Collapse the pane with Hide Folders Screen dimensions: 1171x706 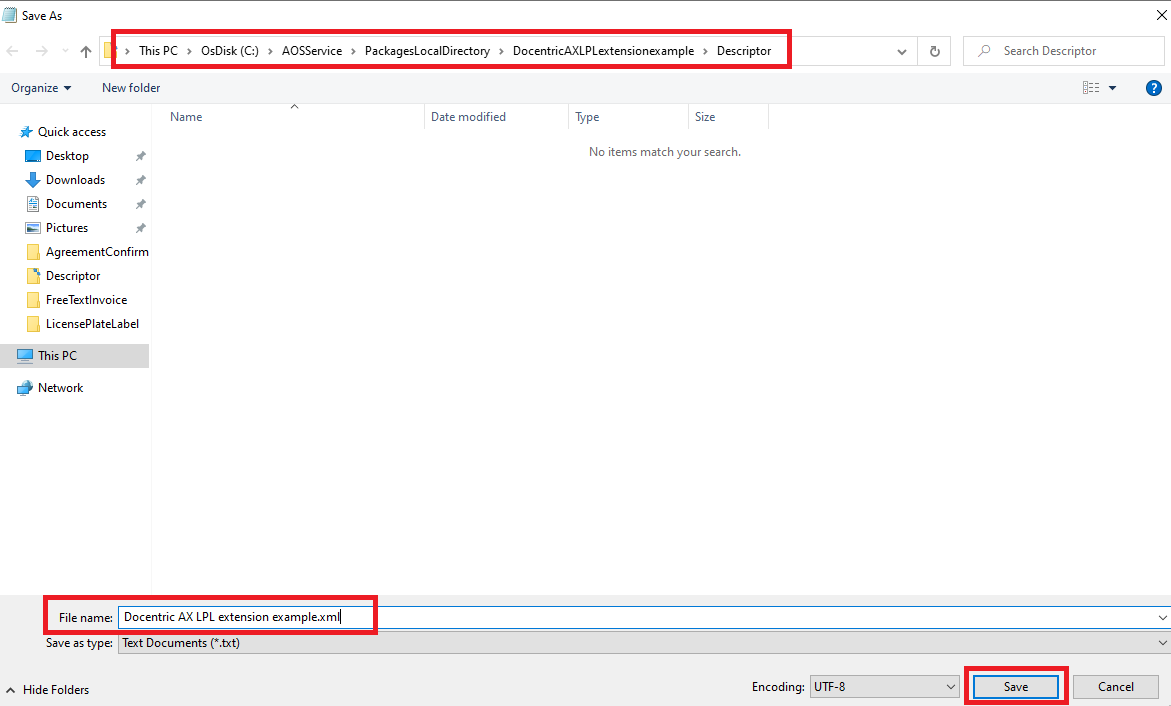pos(48,690)
